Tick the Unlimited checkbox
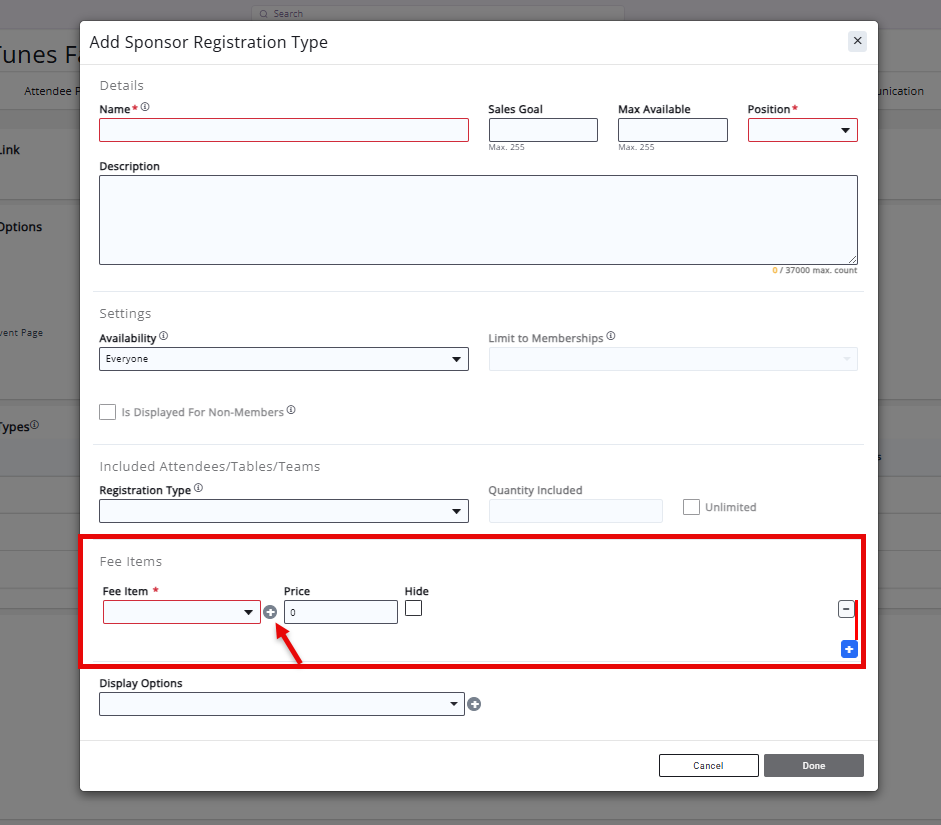Image resolution: width=941 pixels, height=825 pixels. 691,507
